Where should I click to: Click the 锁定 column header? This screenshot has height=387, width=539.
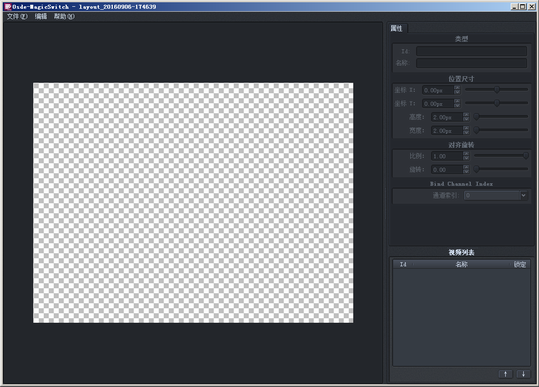coord(520,264)
